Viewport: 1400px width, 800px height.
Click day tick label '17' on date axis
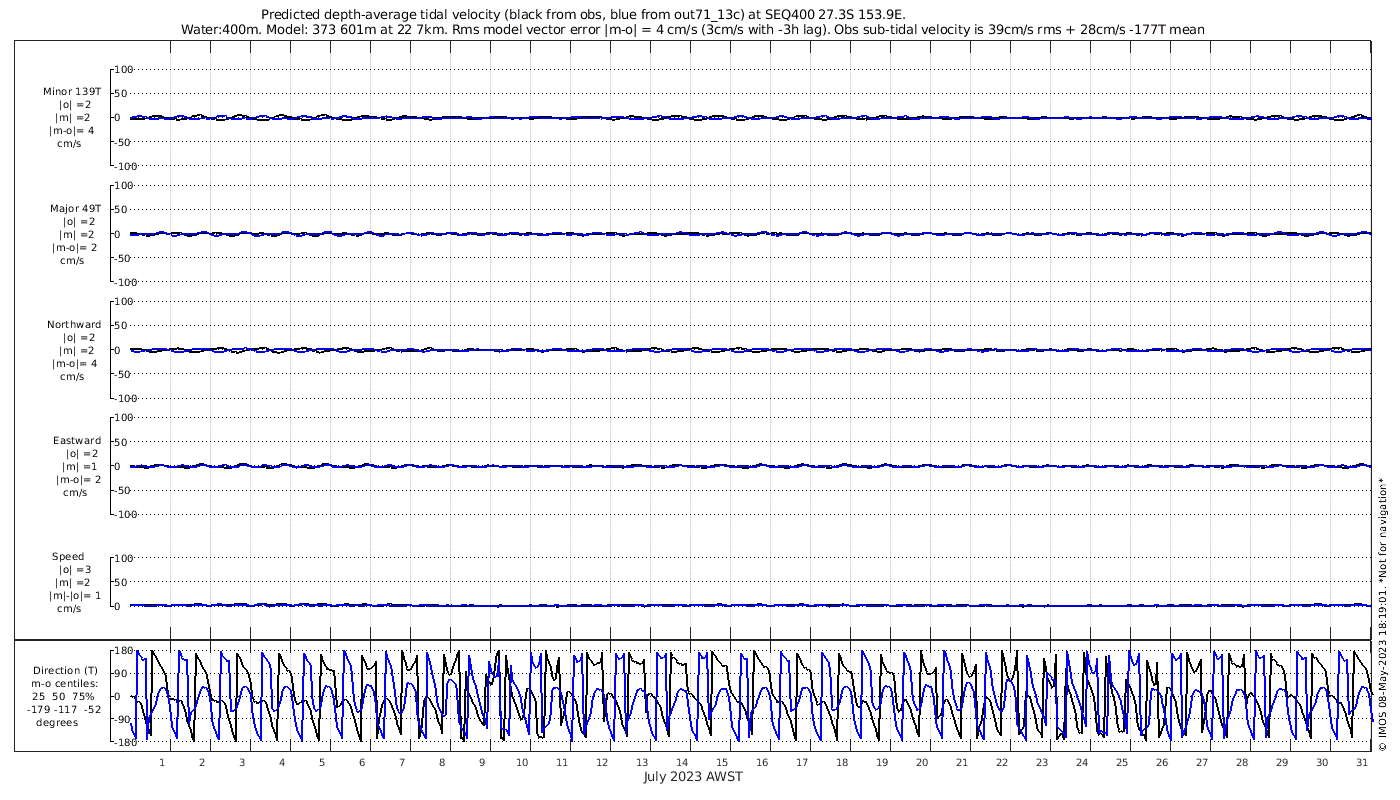(802, 762)
